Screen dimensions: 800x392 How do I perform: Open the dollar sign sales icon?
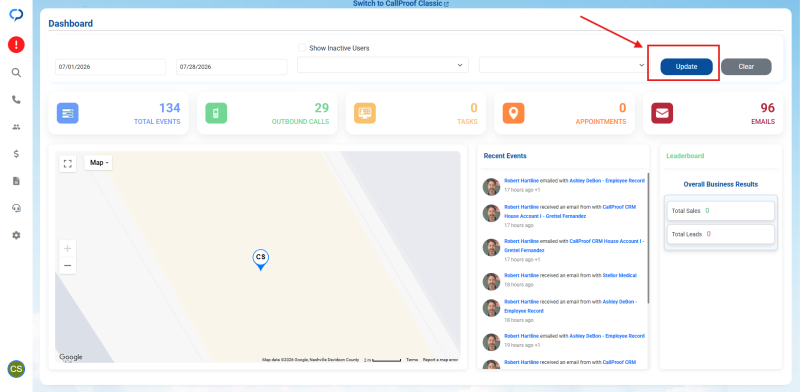pos(16,154)
